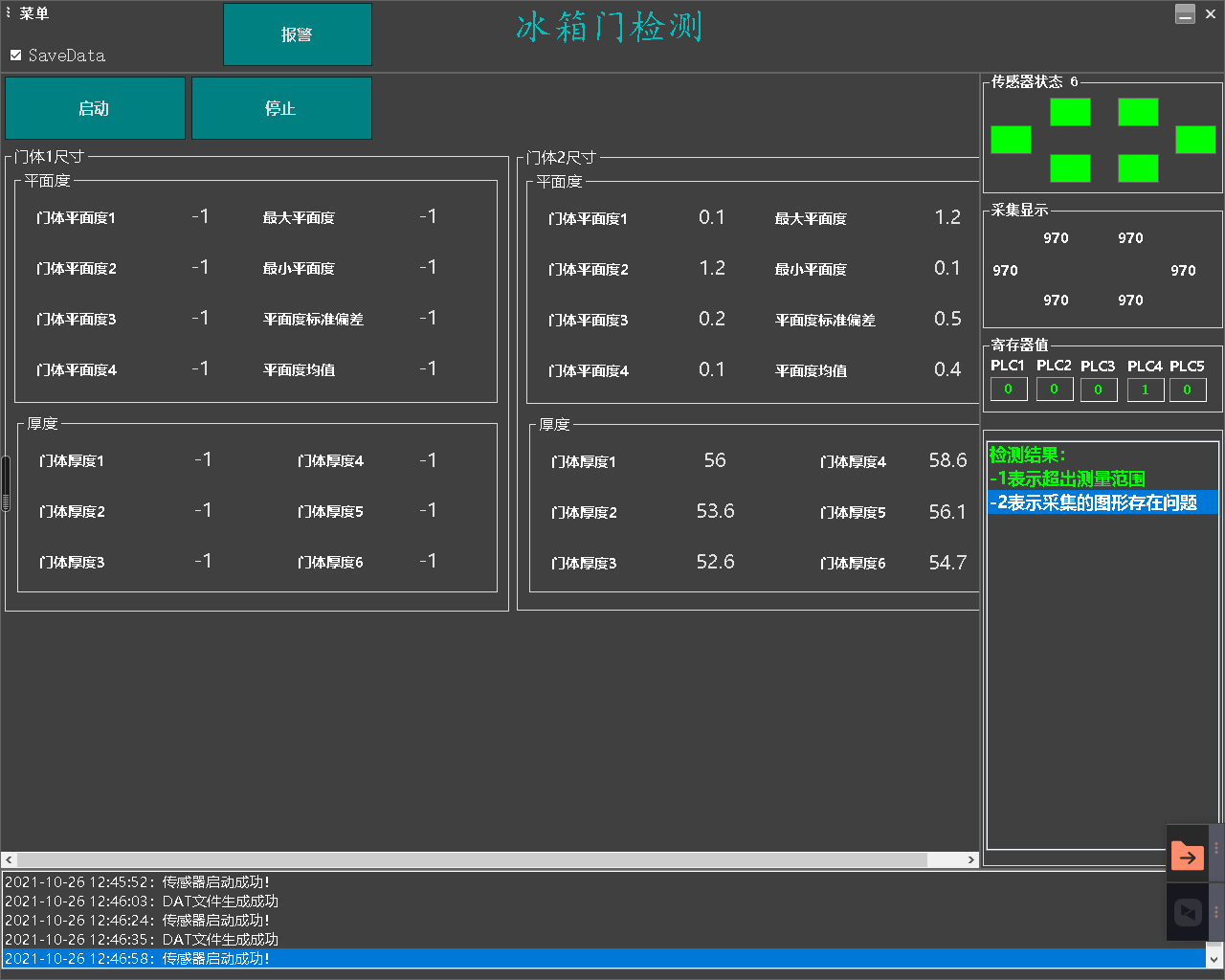Click the log list scroll down arrow
The image size is (1225, 980).
[x=1214, y=958]
